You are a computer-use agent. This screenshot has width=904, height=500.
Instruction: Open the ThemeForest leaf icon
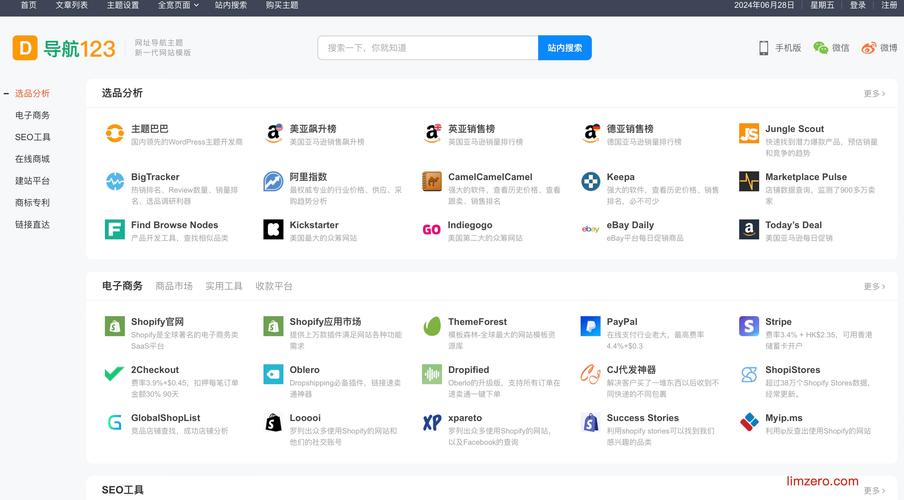coord(432,326)
